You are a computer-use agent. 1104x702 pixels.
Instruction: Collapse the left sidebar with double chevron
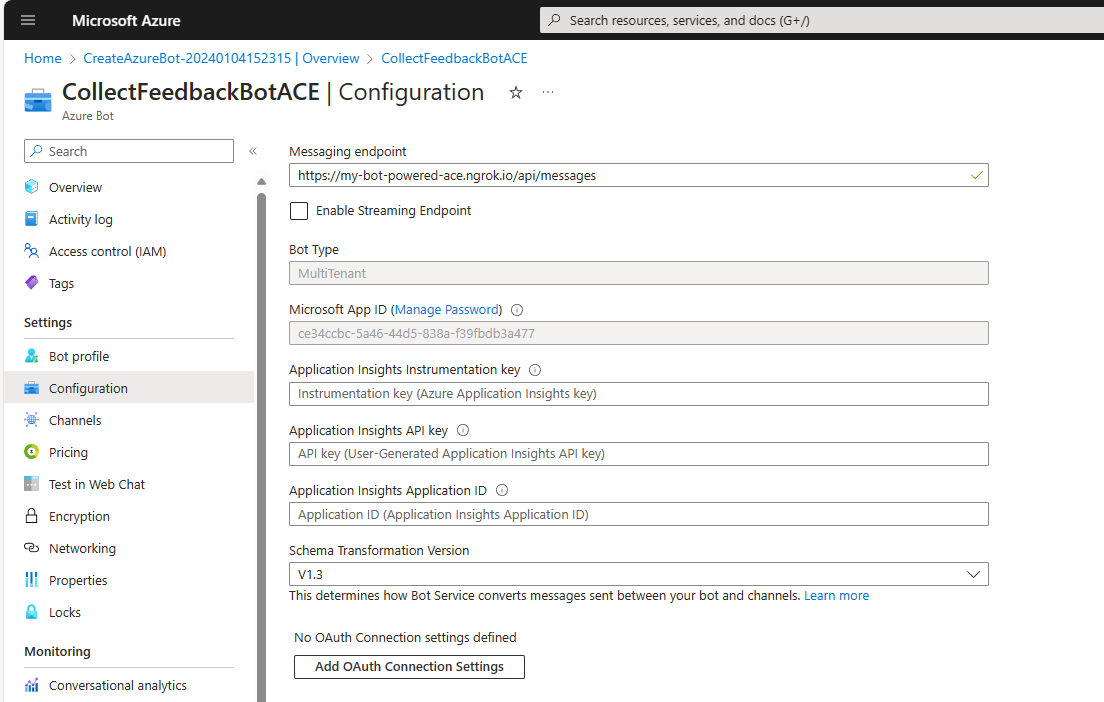pos(253,151)
